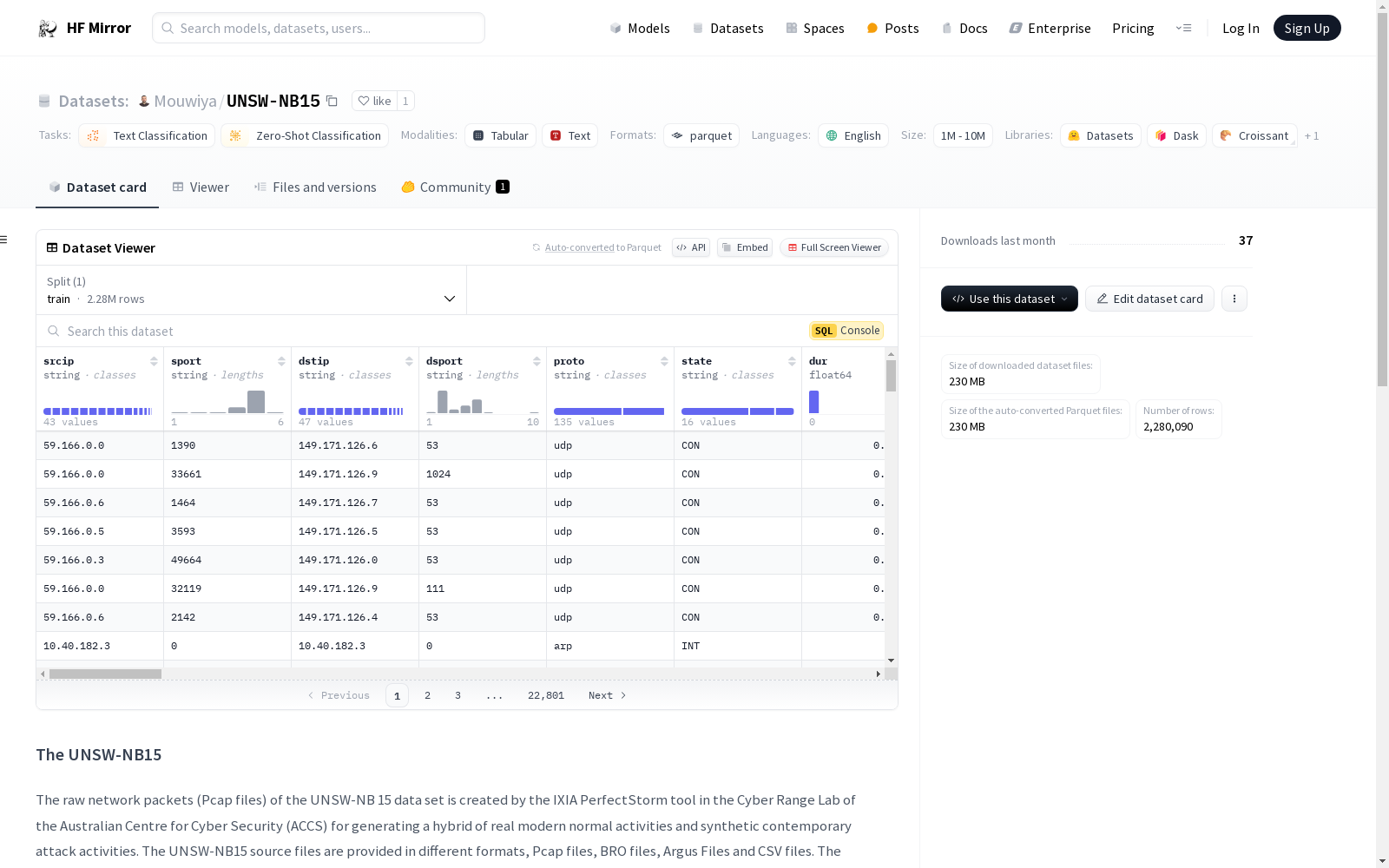Open the Full Screen Viewer
This screenshot has width=1389, height=868.
(833, 247)
